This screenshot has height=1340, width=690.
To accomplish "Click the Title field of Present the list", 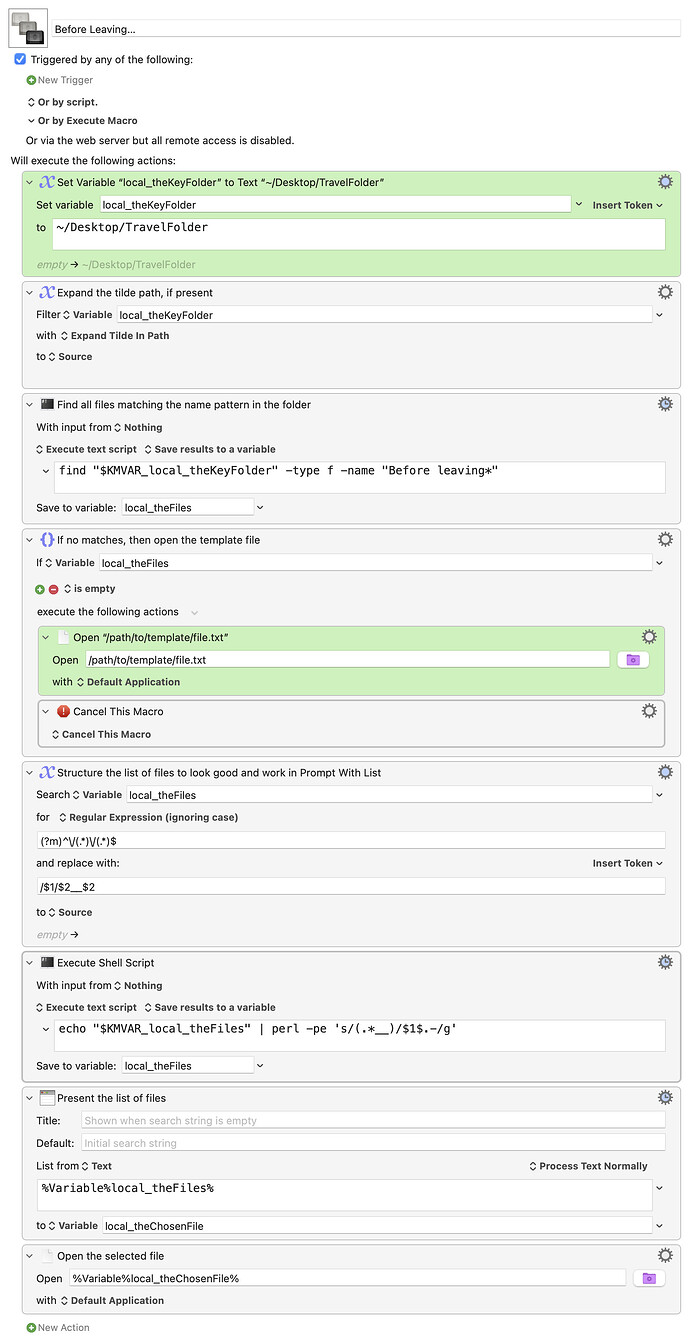I will point(373,1121).
